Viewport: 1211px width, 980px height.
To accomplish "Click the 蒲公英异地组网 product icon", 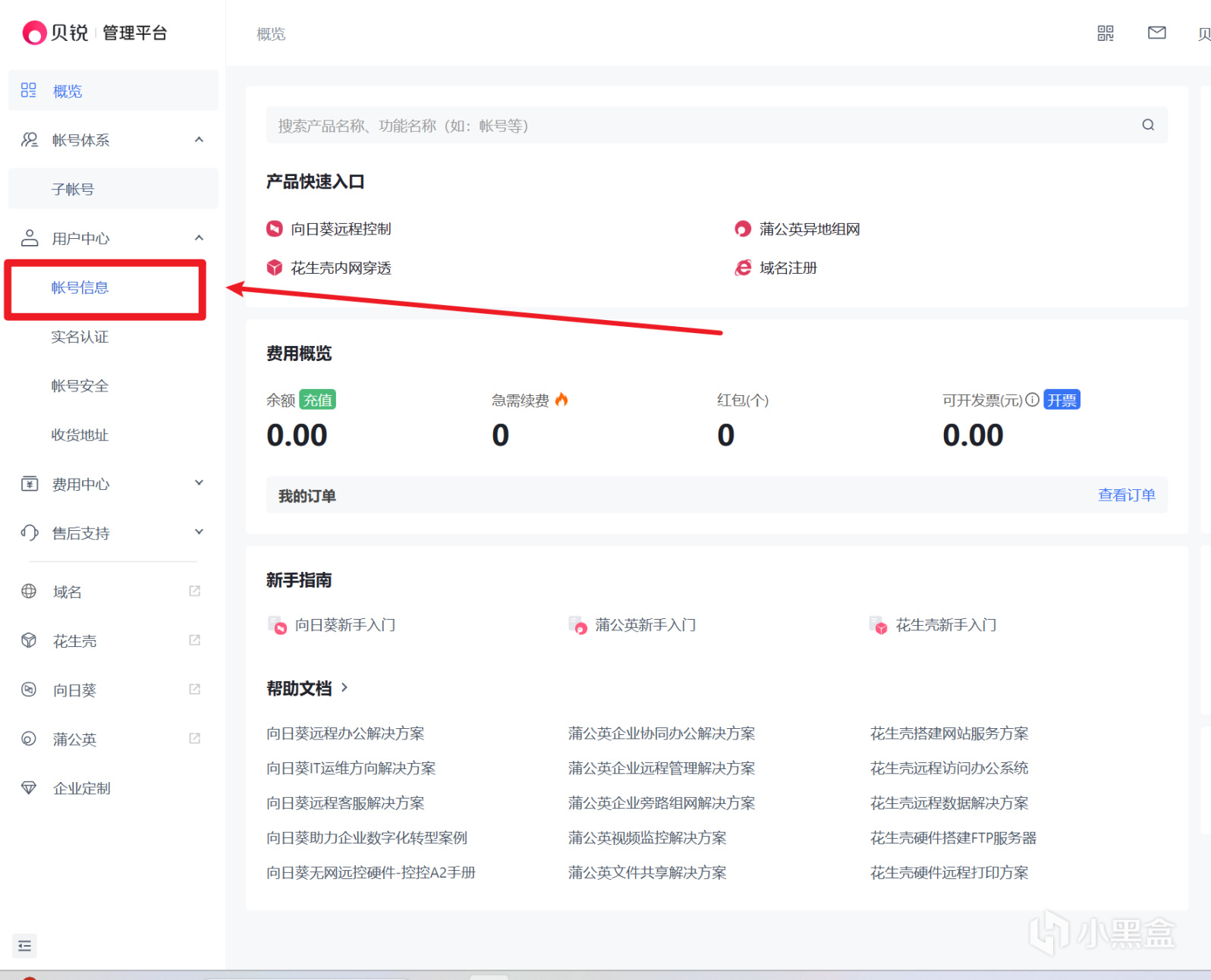I will (x=743, y=228).
